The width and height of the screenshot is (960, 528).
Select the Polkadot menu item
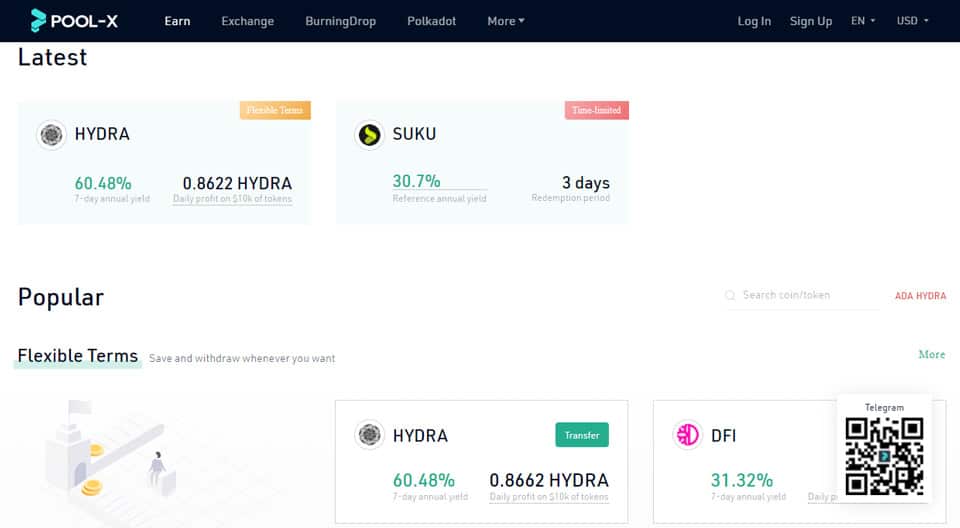click(431, 21)
